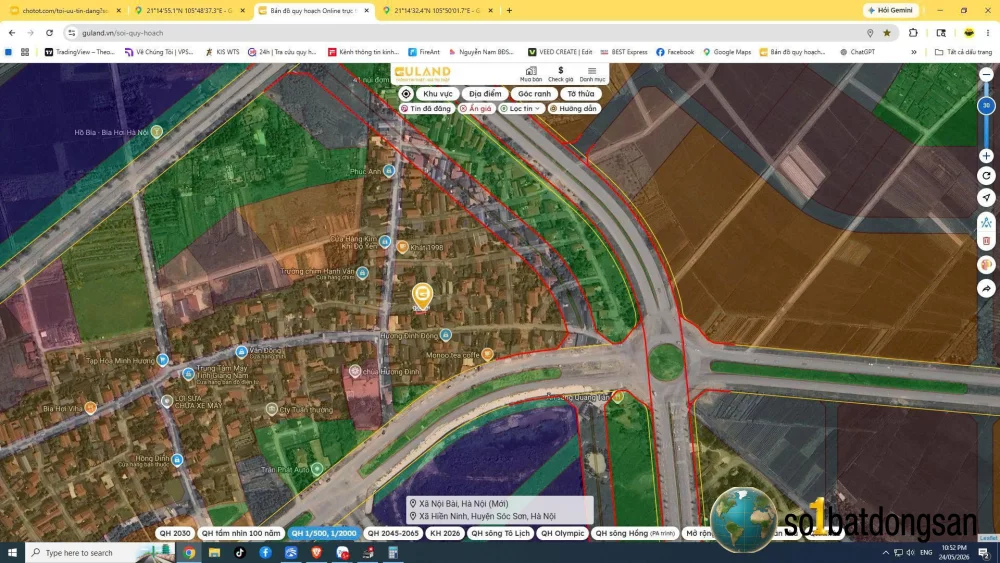Image resolution: width=1000 pixels, height=563 pixels.
Task: Open Facebook app in the taskbar
Action: coord(265,553)
